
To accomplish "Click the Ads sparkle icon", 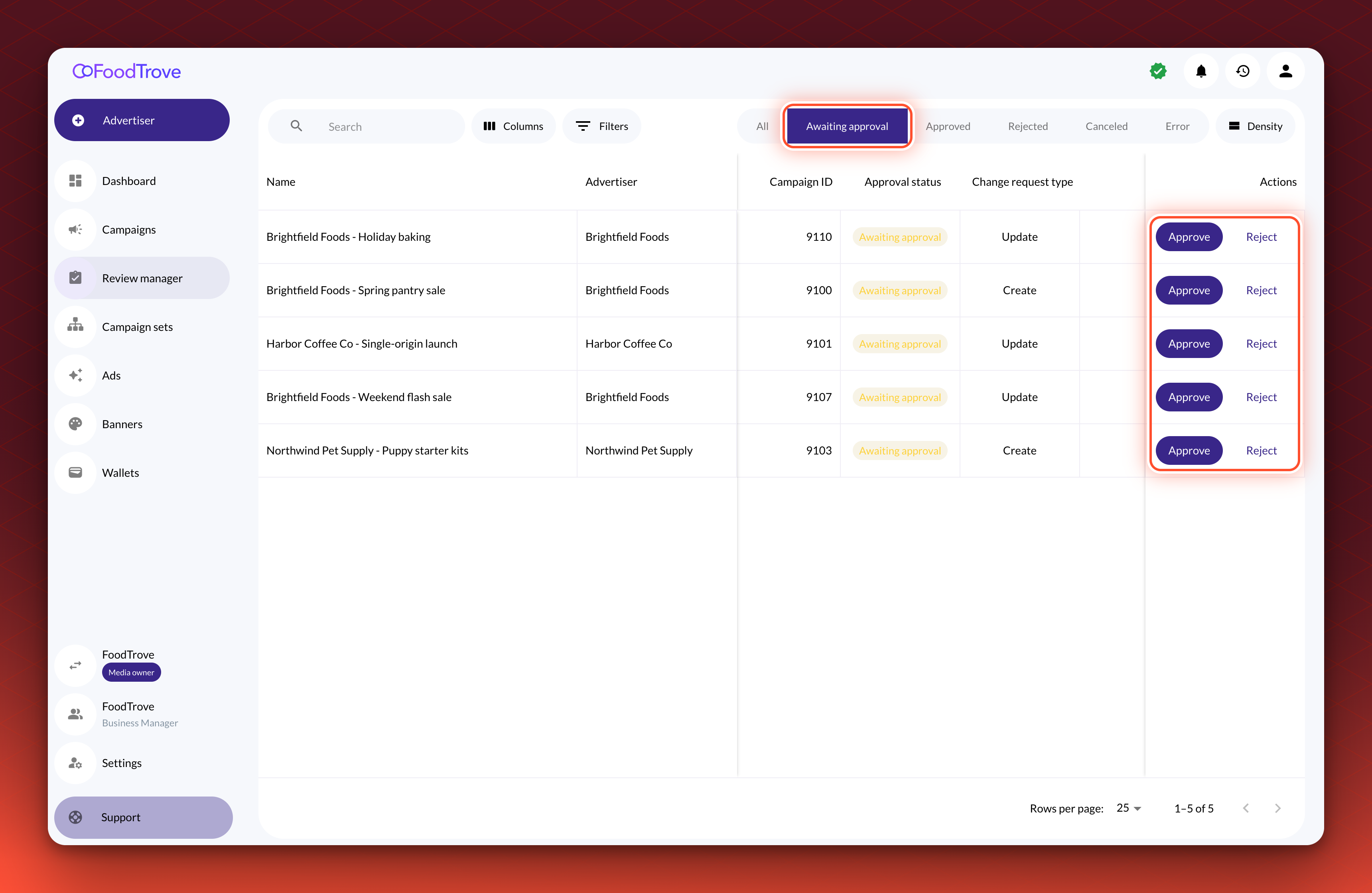I will (75, 375).
